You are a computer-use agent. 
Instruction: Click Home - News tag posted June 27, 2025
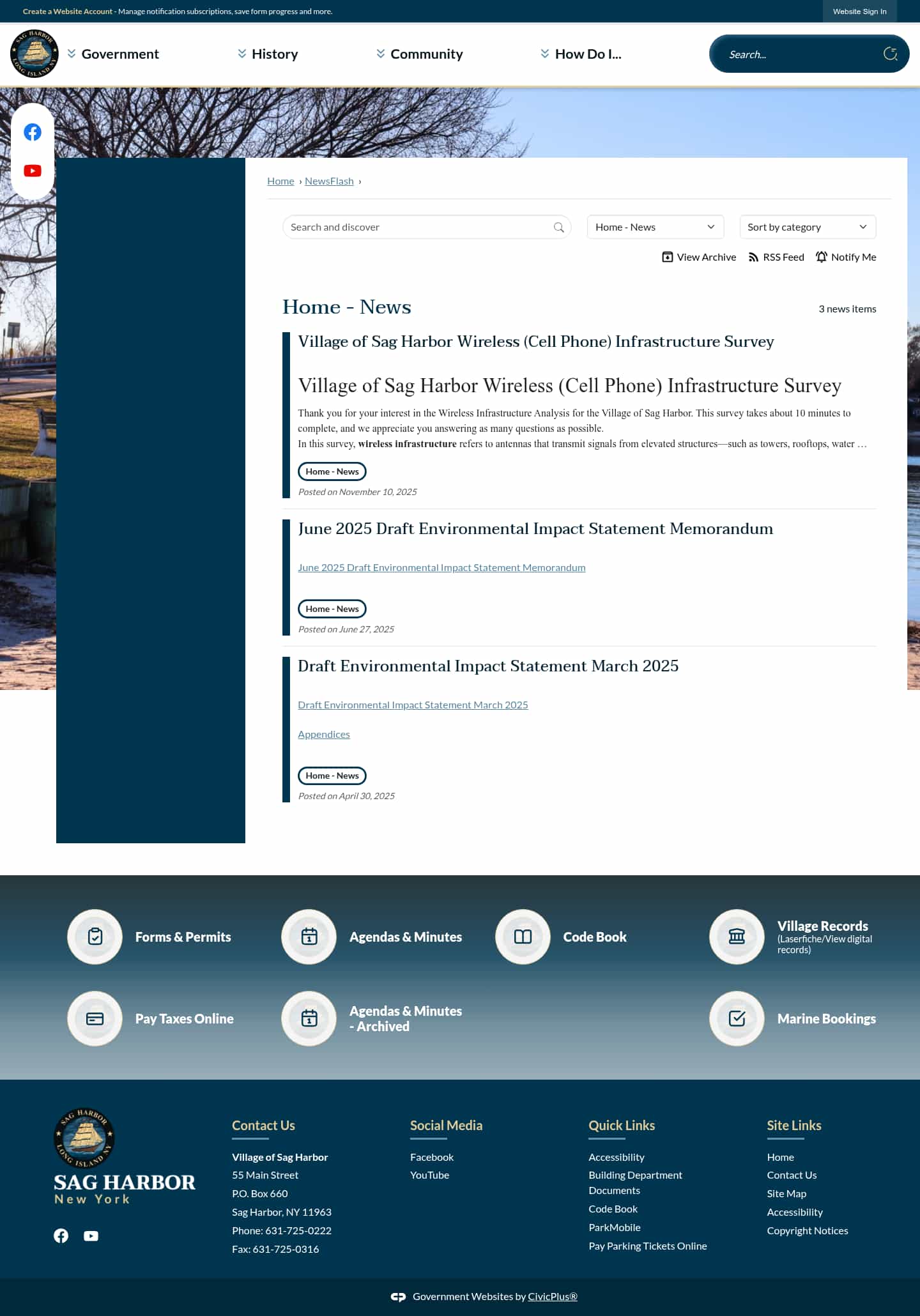[x=332, y=609]
